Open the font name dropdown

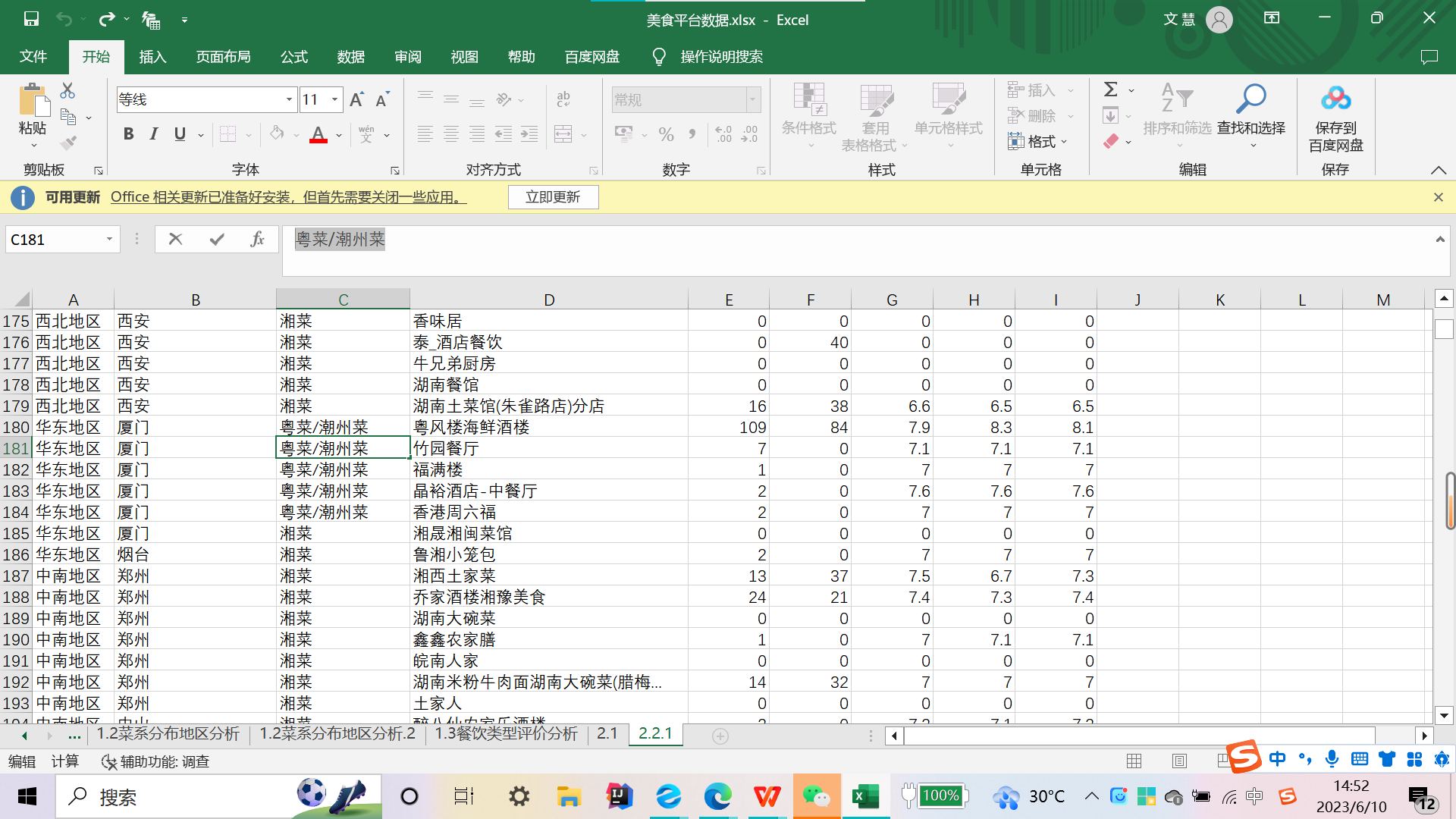[x=289, y=99]
